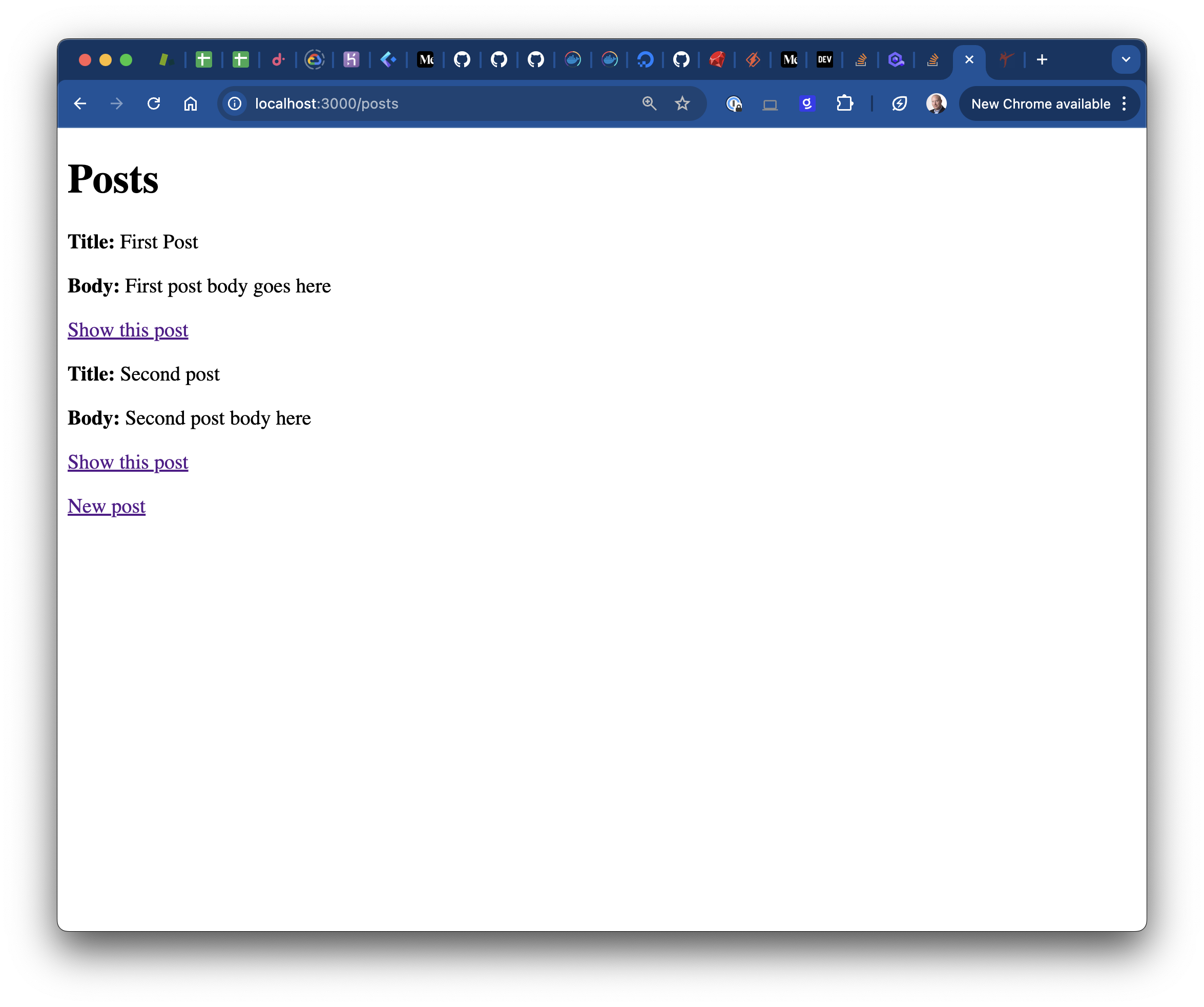Open the zoom magnifier in address bar
The height and width of the screenshot is (1007, 1204).
pos(649,104)
